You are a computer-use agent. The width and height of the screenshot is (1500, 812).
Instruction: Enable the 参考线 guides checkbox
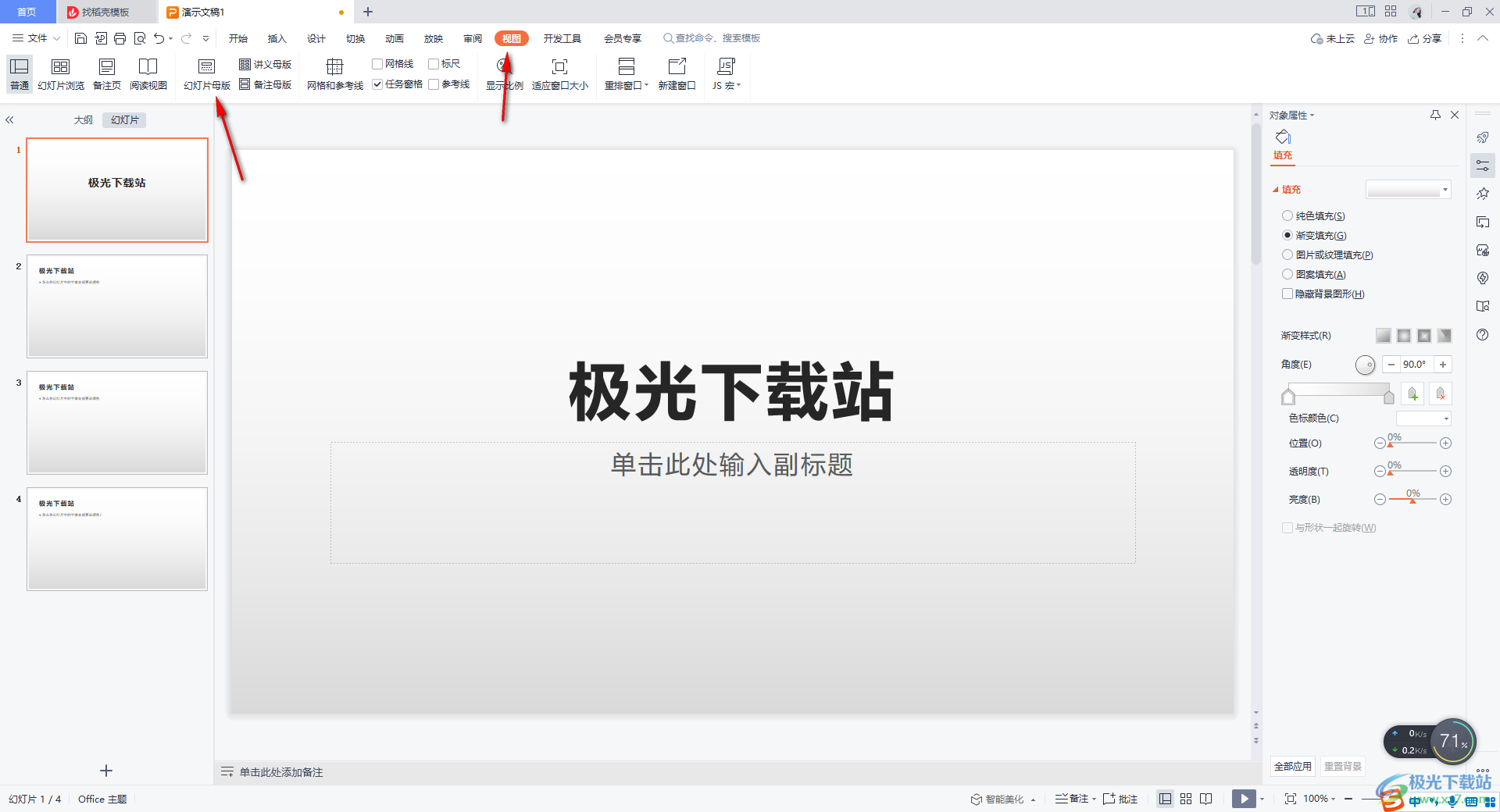pyautogui.click(x=434, y=84)
